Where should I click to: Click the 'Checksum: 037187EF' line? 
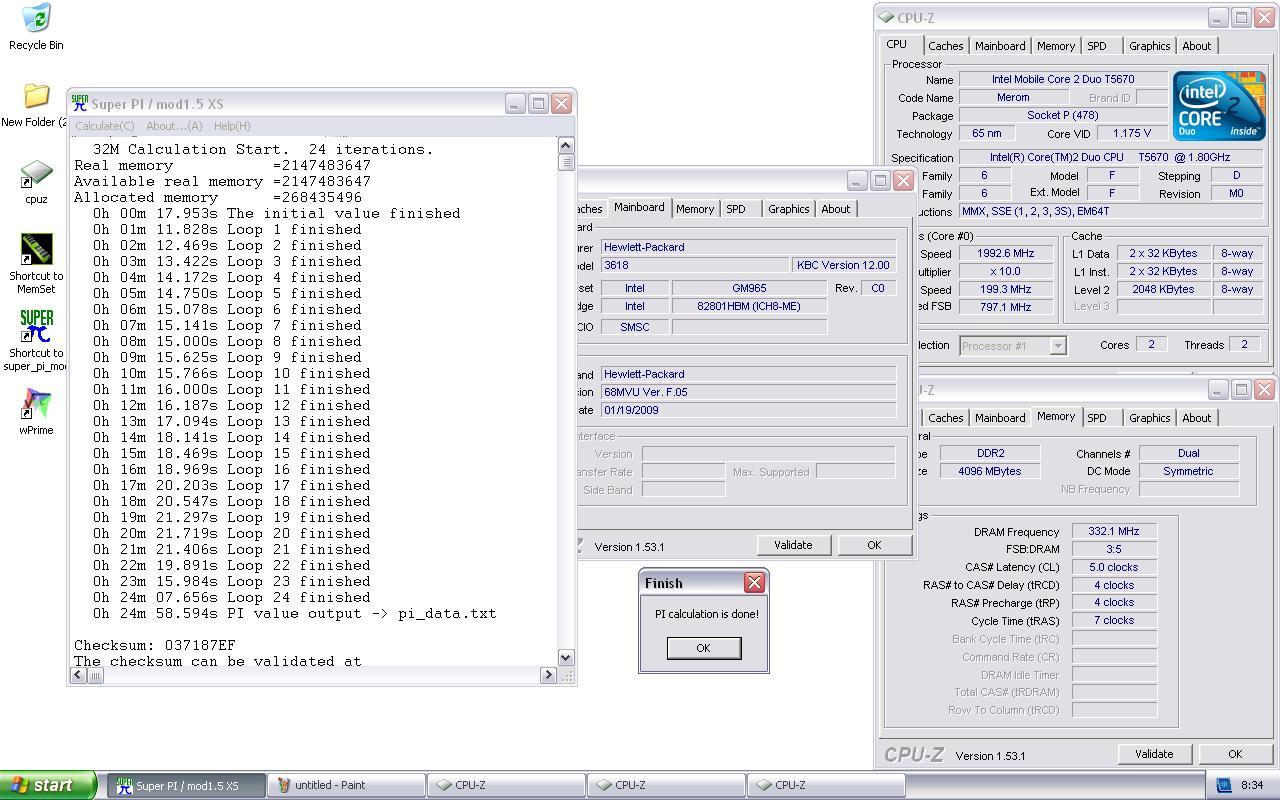click(x=154, y=645)
